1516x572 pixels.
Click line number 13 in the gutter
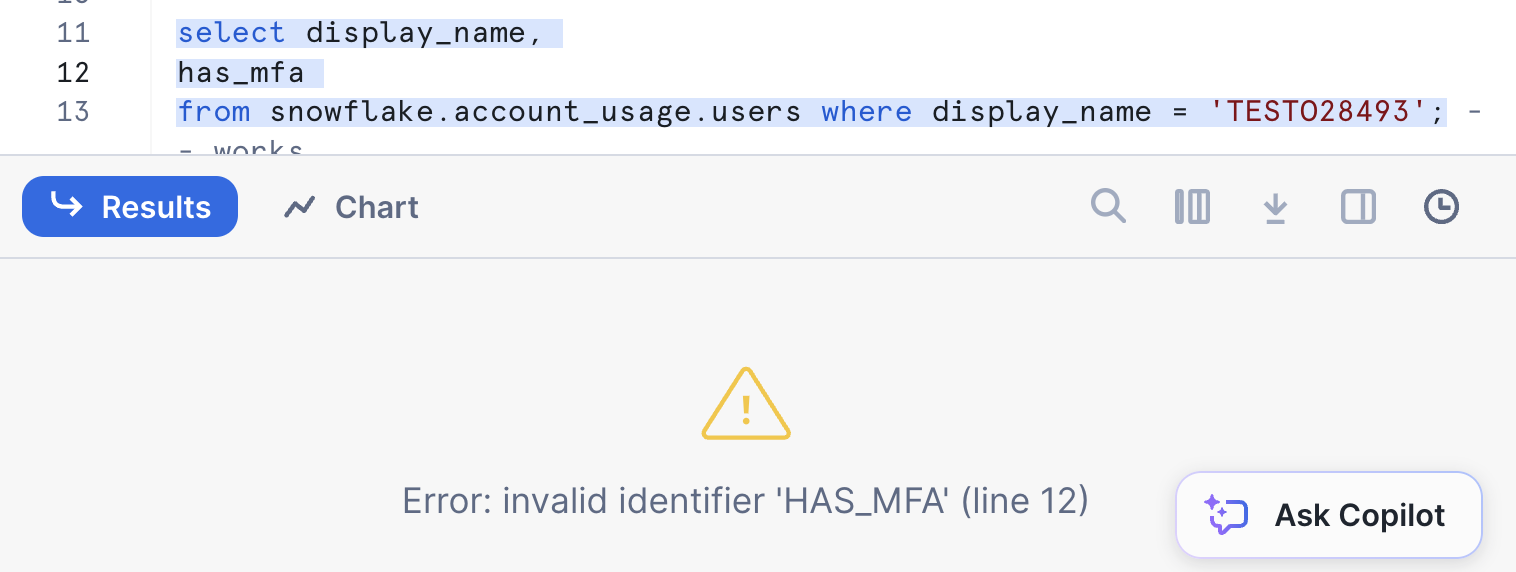73,111
